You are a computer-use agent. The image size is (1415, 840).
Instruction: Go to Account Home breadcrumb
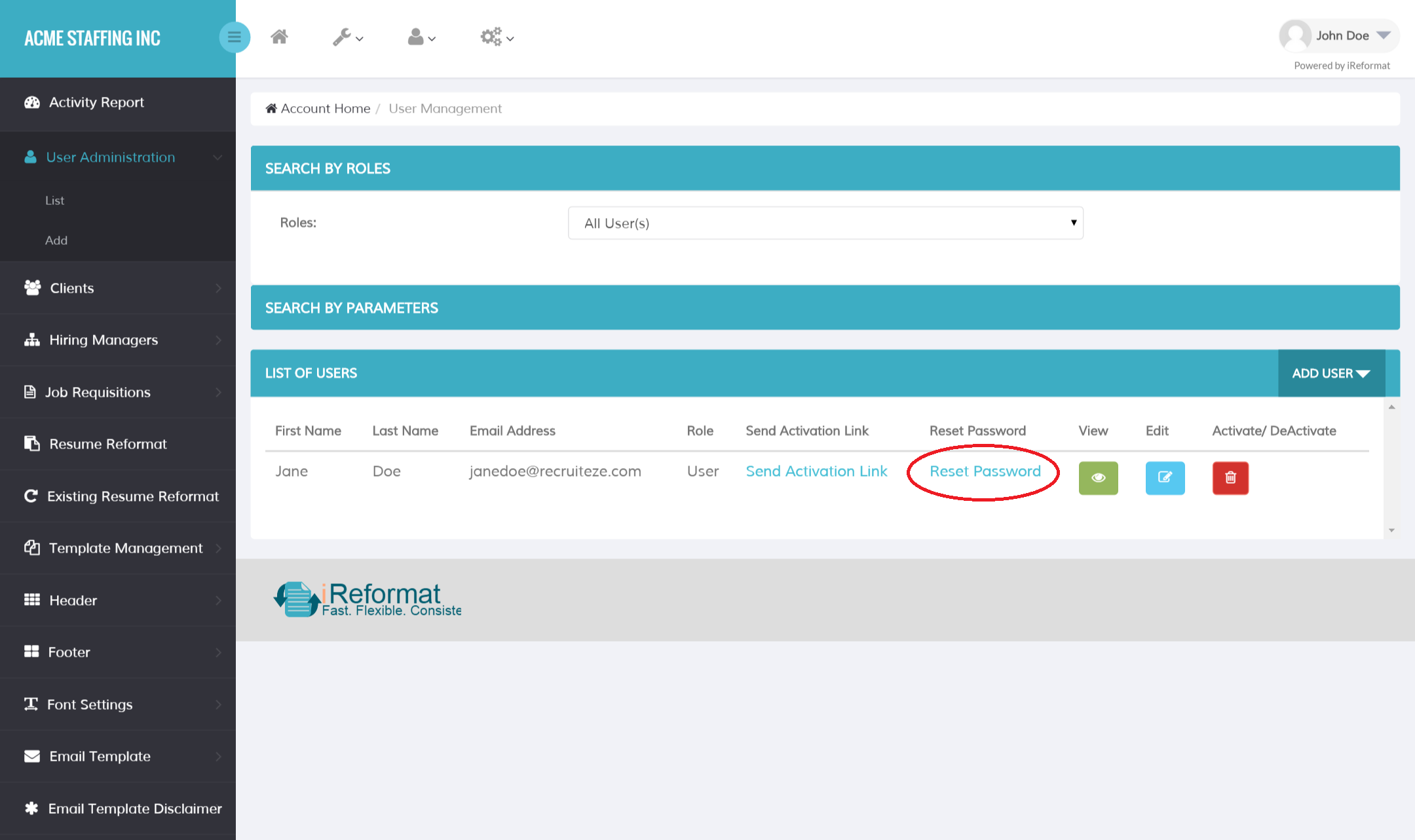point(325,109)
